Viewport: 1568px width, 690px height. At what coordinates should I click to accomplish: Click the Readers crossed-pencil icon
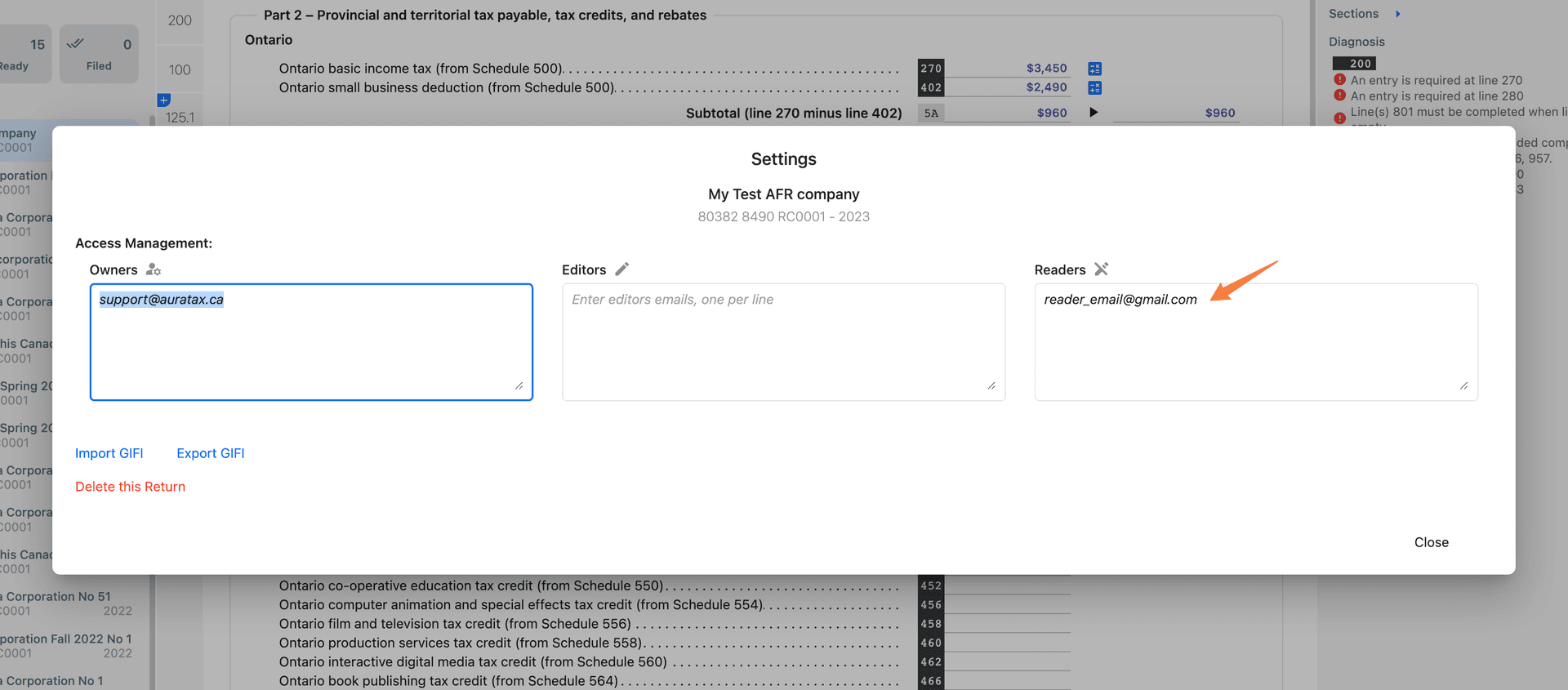click(1102, 269)
